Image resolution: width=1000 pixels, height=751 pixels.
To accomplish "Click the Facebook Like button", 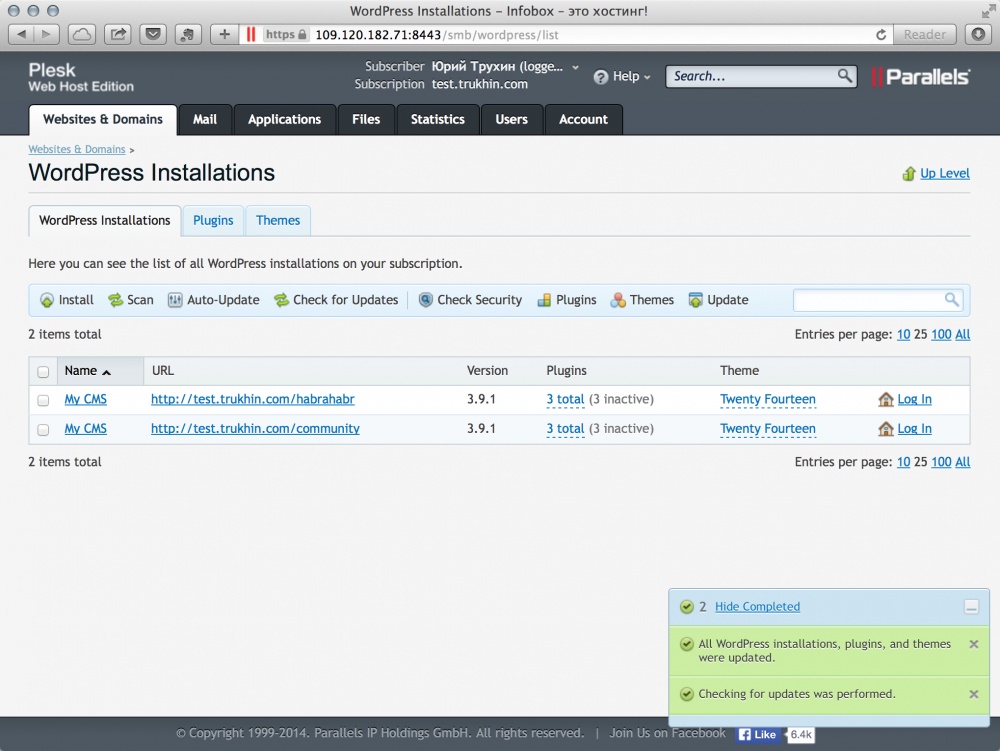I will point(758,734).
